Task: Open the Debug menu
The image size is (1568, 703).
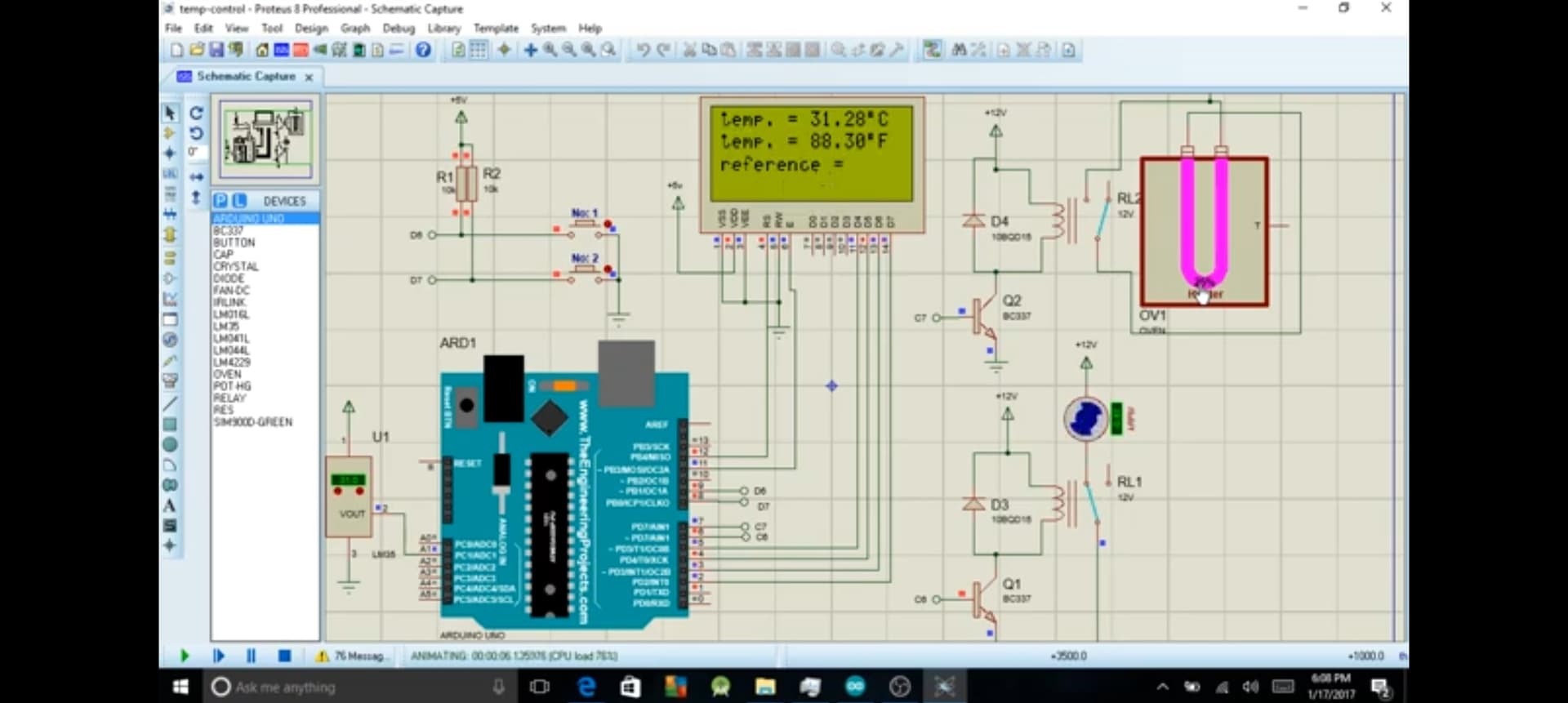Action: point(399,28)
